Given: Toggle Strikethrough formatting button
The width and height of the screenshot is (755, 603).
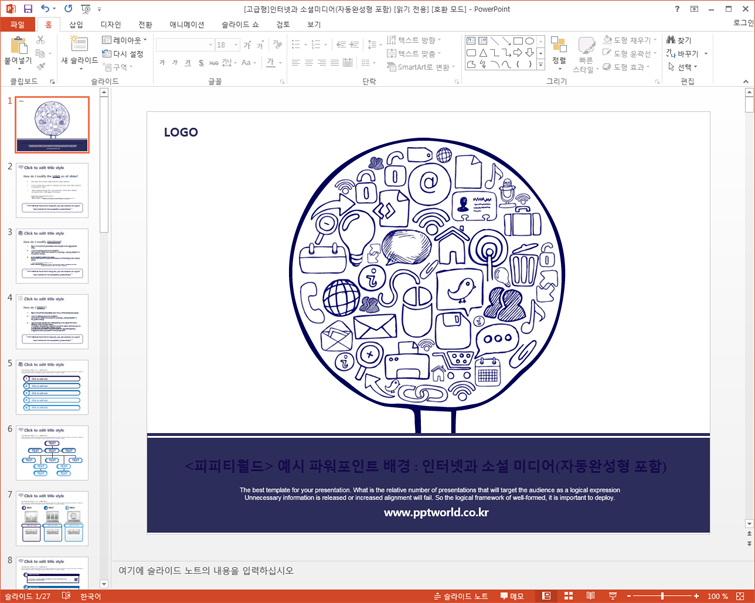Looking at the screenshot, I should point(214,63).
